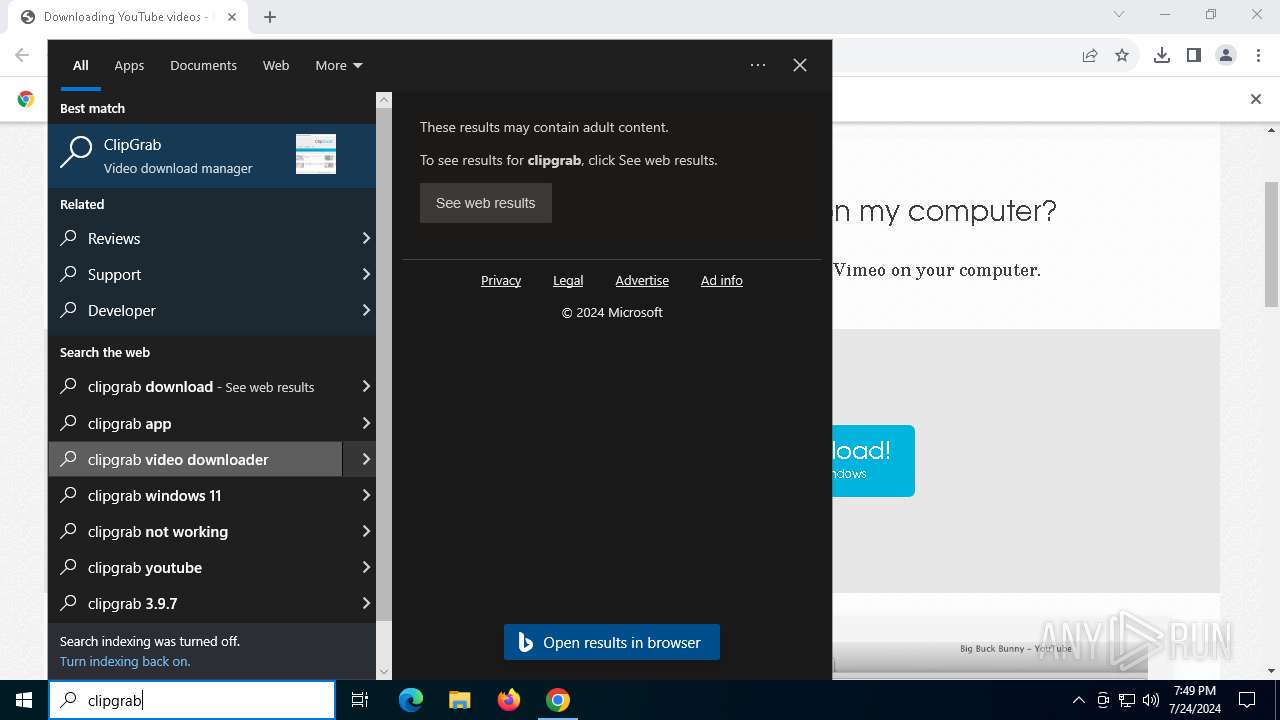Viewport: 1280px width, 720px height.
Task: Switch to Chrome on taskbar
Action: [x=558, y=700]
